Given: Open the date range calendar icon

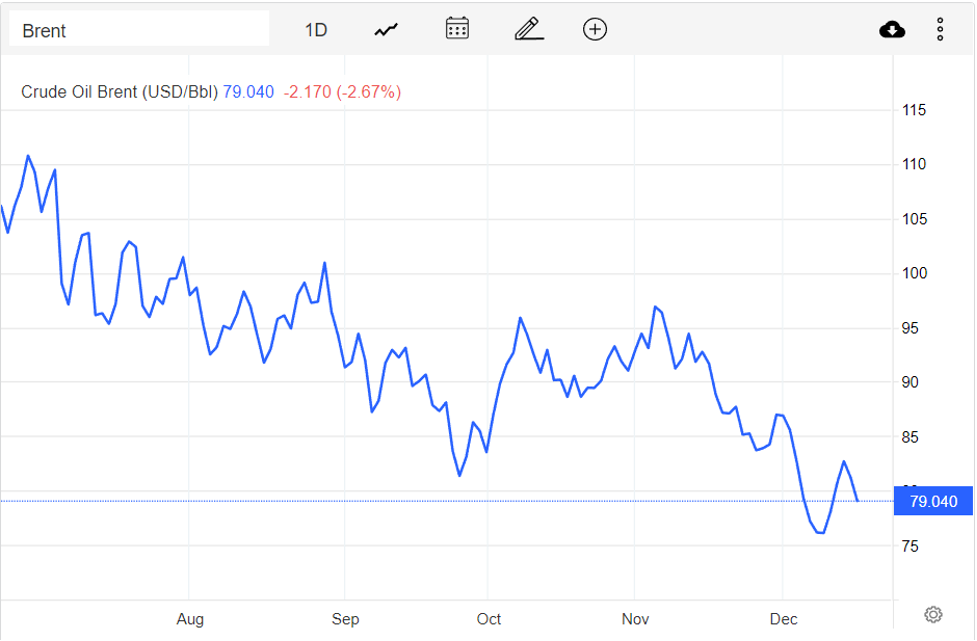Looking at the screenshot, I should coord(457,28).
